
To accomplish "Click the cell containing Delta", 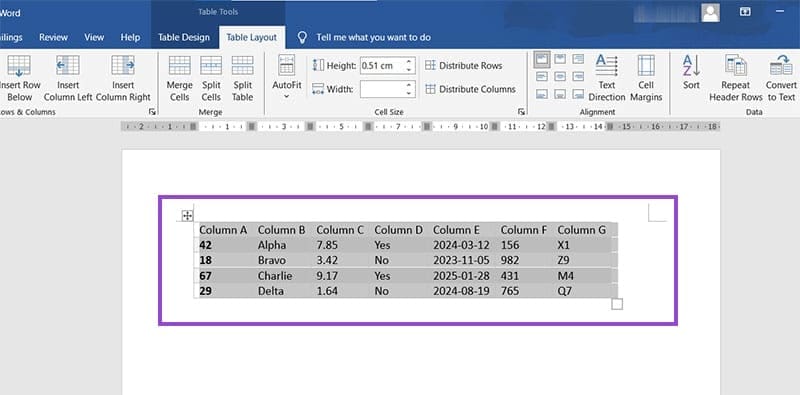I will pyautogui.click(x=282, y=291).
